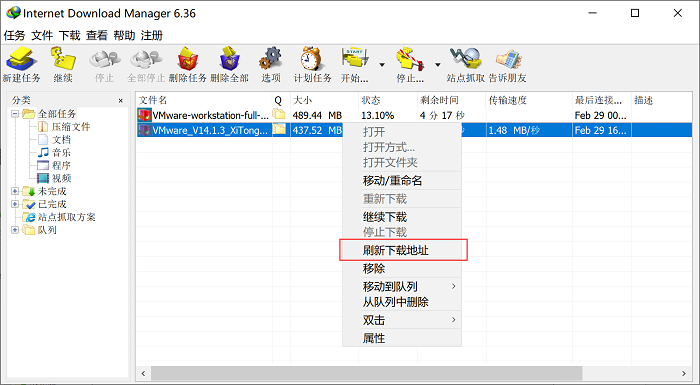Open the 注册 menu
This screenshot has width=700, height=385.
[x=152, y=35]
